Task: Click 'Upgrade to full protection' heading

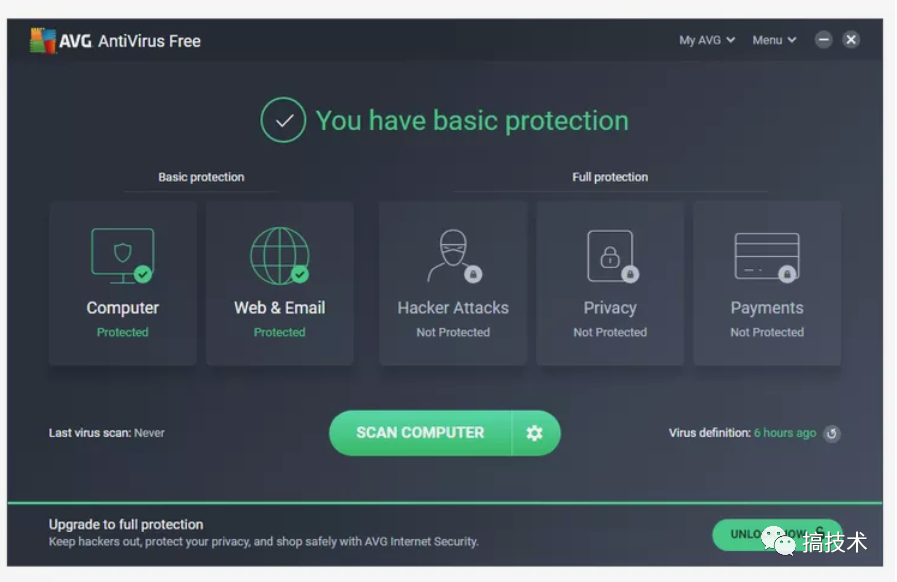Action: tap(126, 525)
